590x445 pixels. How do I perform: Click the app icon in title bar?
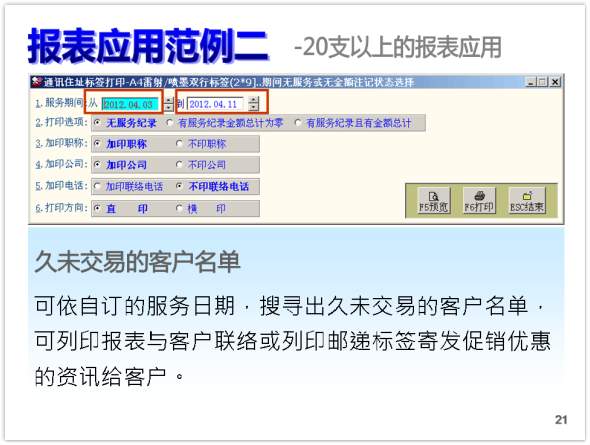click(x=37, y=81)
